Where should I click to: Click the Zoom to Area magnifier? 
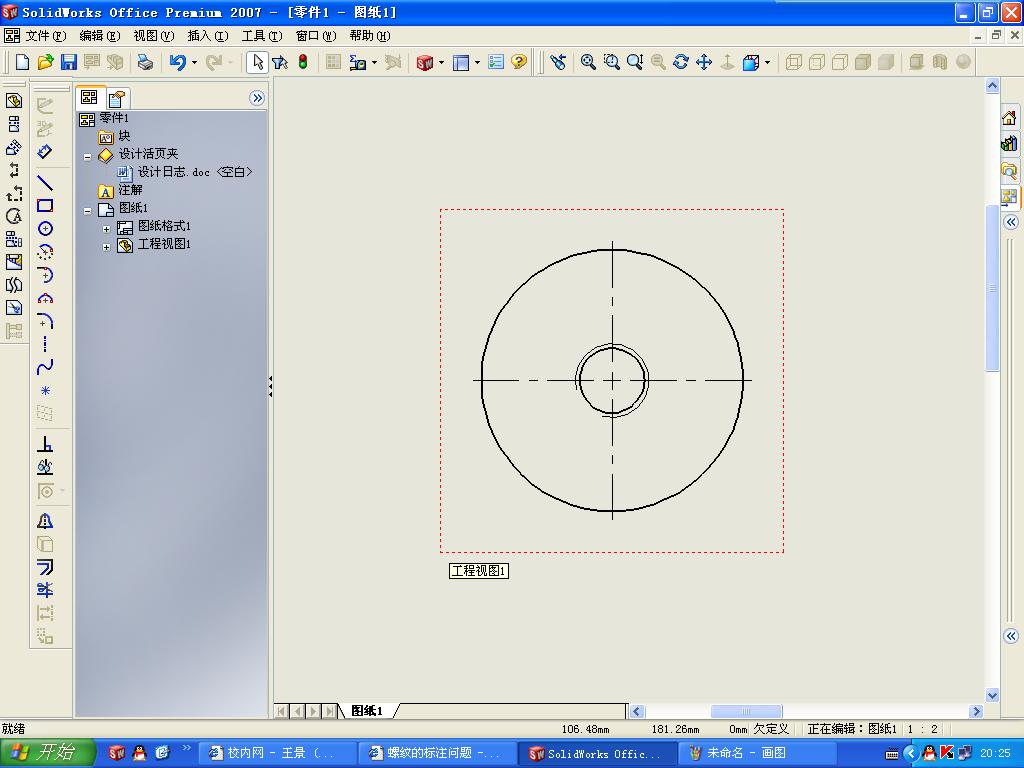point(611,62)
